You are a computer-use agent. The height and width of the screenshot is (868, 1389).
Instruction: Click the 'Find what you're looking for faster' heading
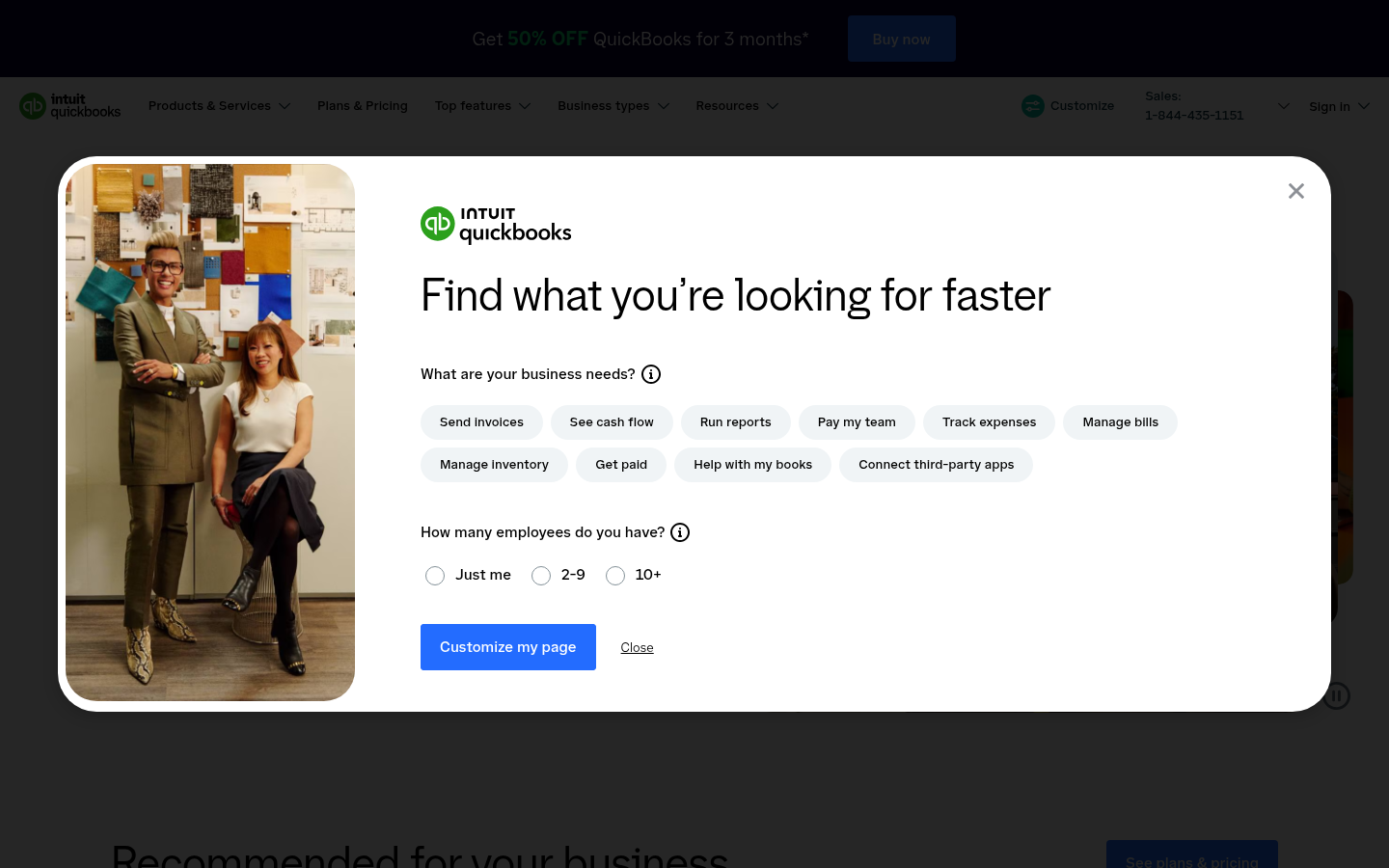click(x=735, y=296)
